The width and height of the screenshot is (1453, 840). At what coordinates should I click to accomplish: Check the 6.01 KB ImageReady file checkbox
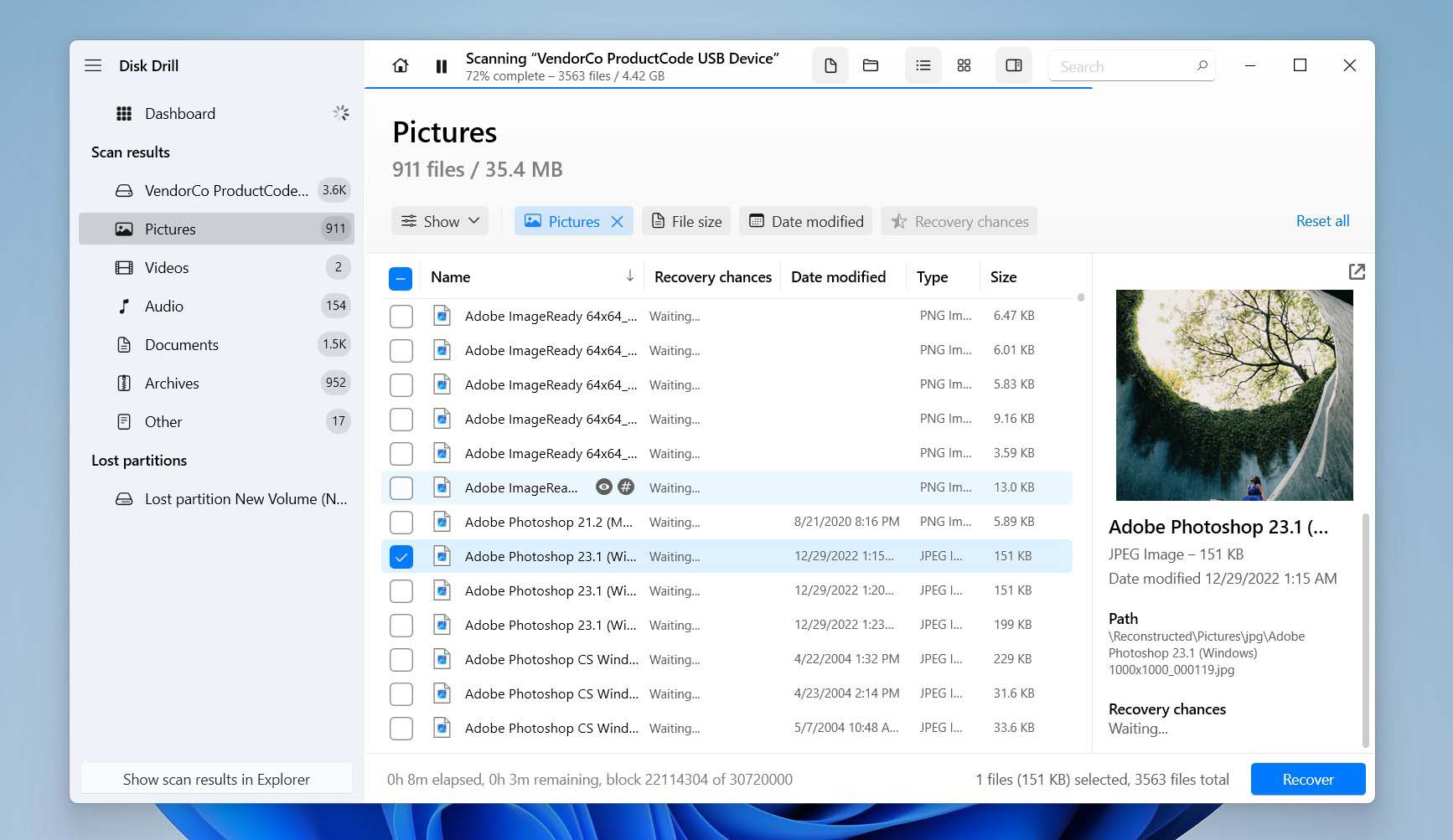401,351
